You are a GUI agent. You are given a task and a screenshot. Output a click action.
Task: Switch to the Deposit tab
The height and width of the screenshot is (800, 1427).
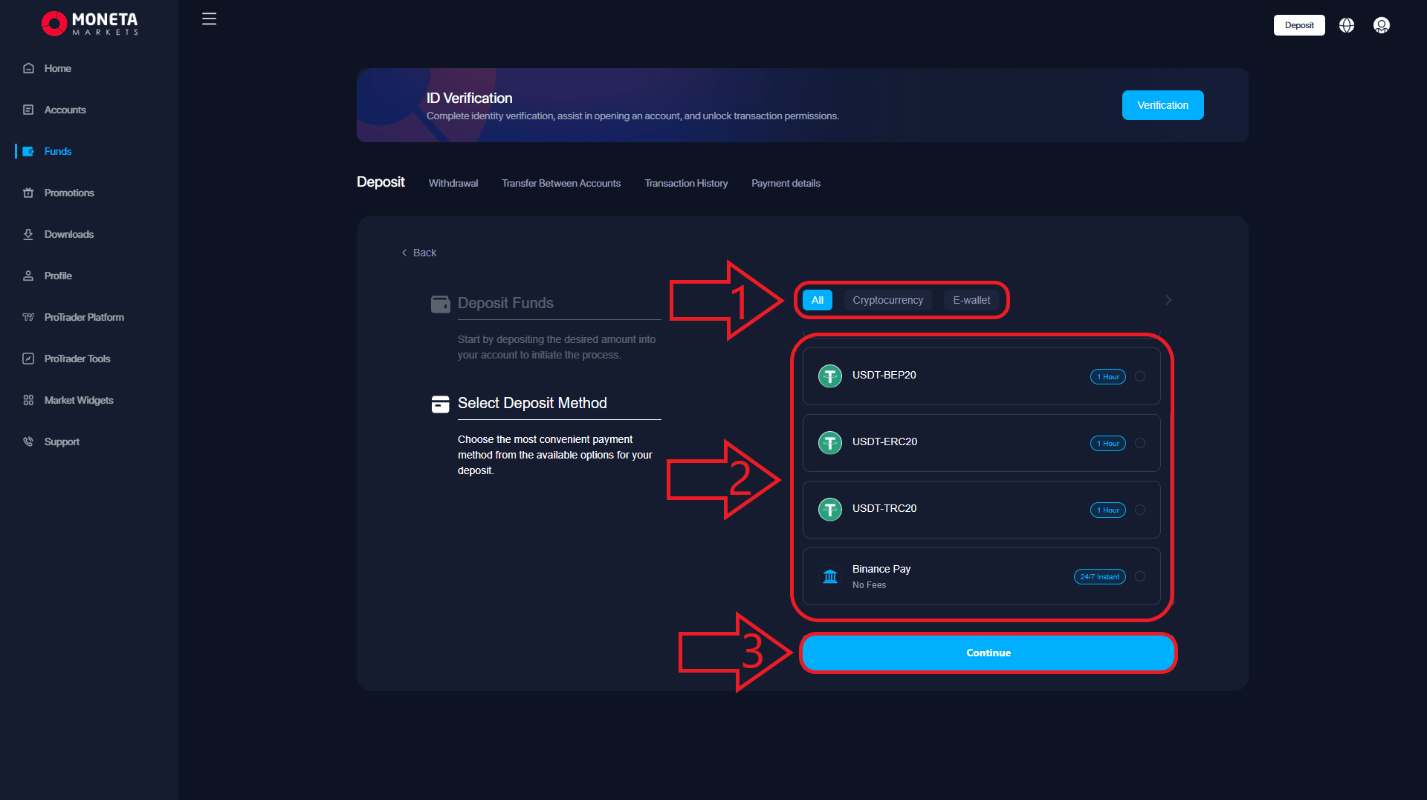point(381,182)
